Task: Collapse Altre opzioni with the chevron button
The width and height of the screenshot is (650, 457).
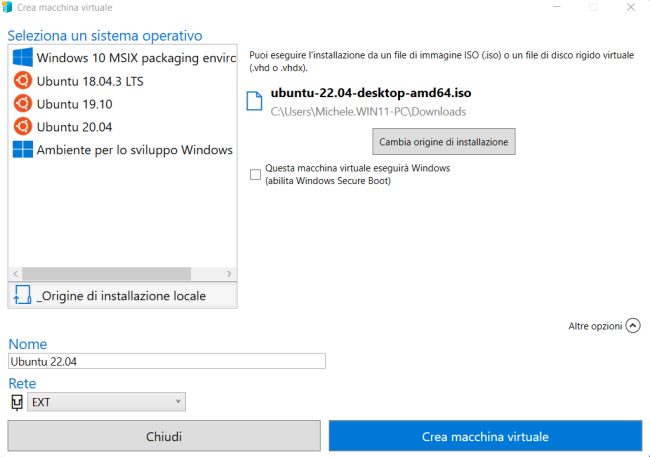Action: [x=633, y=326]
